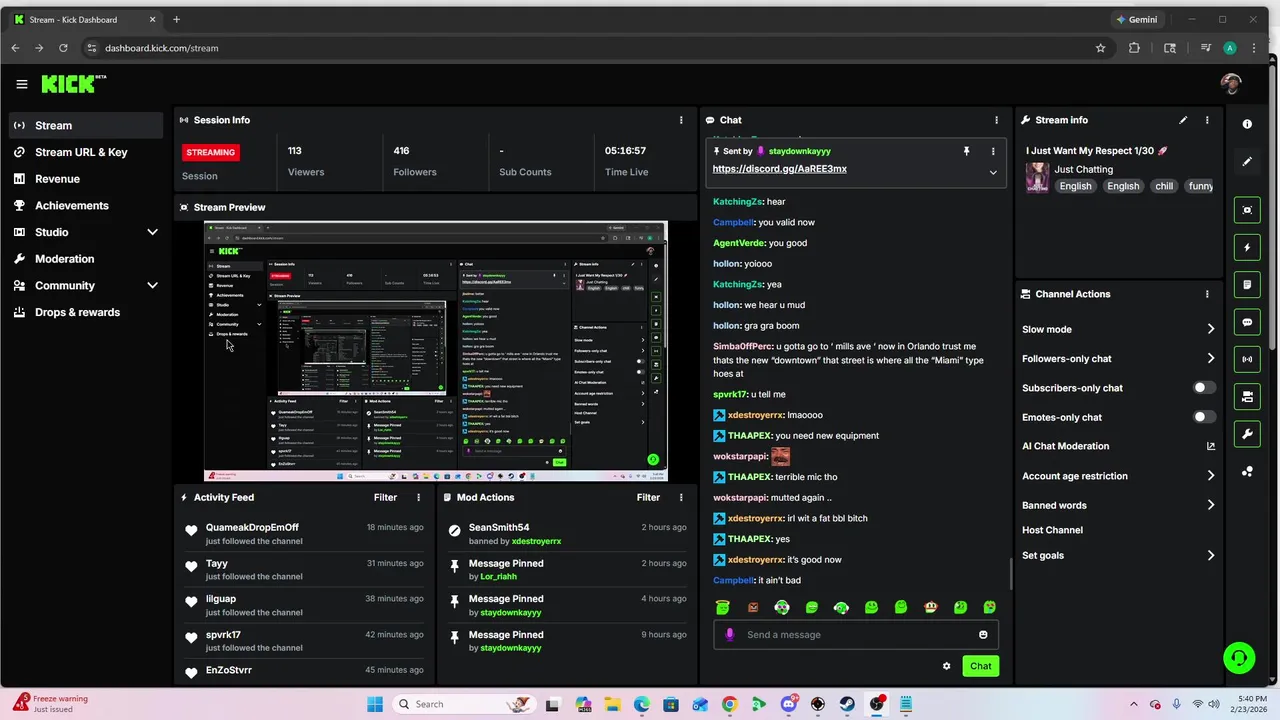
Task: Open the hamburger navigation menu
Action: (21, 84)
